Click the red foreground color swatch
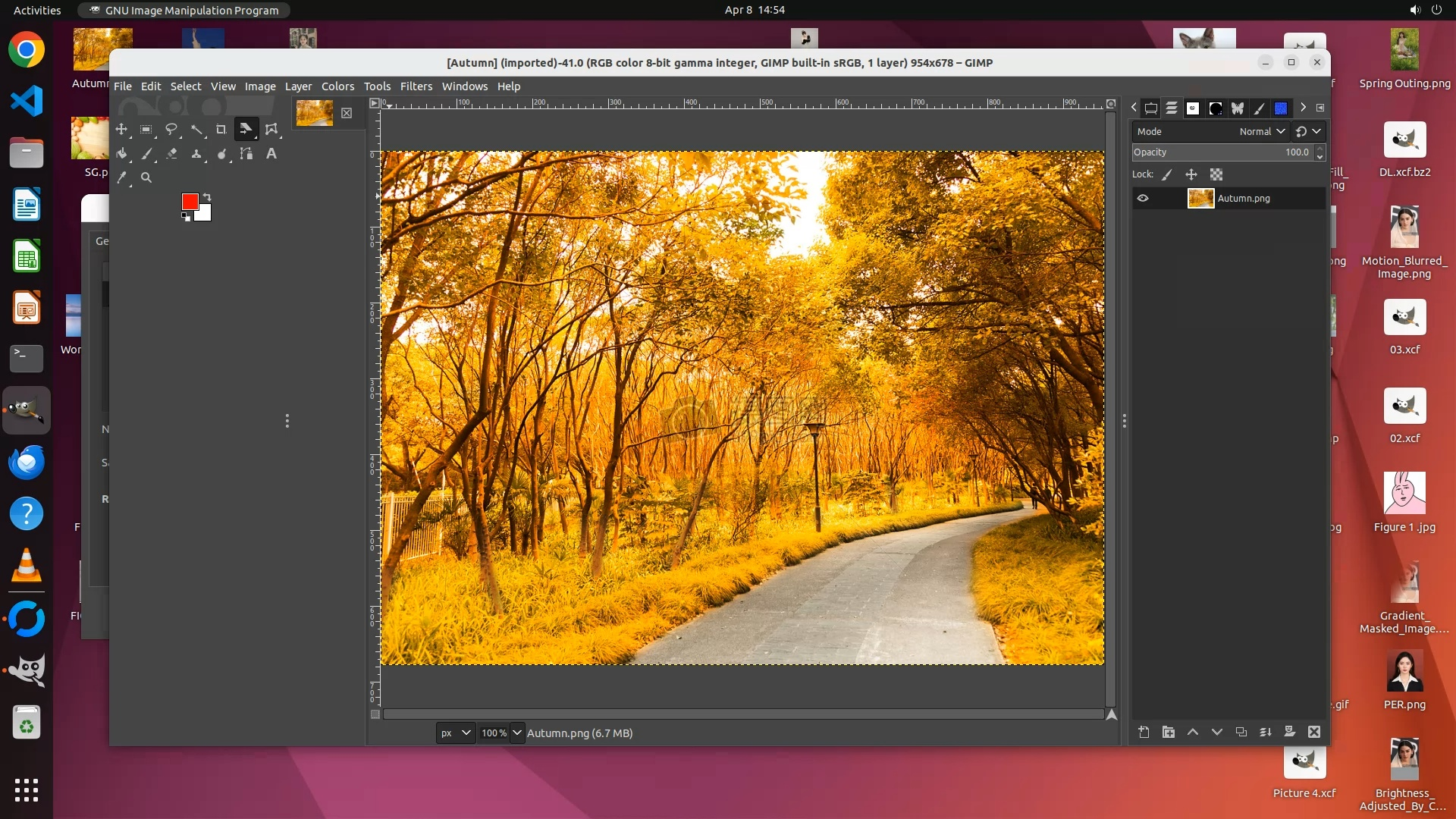This screenshot has height=819, width=1456. [190, 201]
